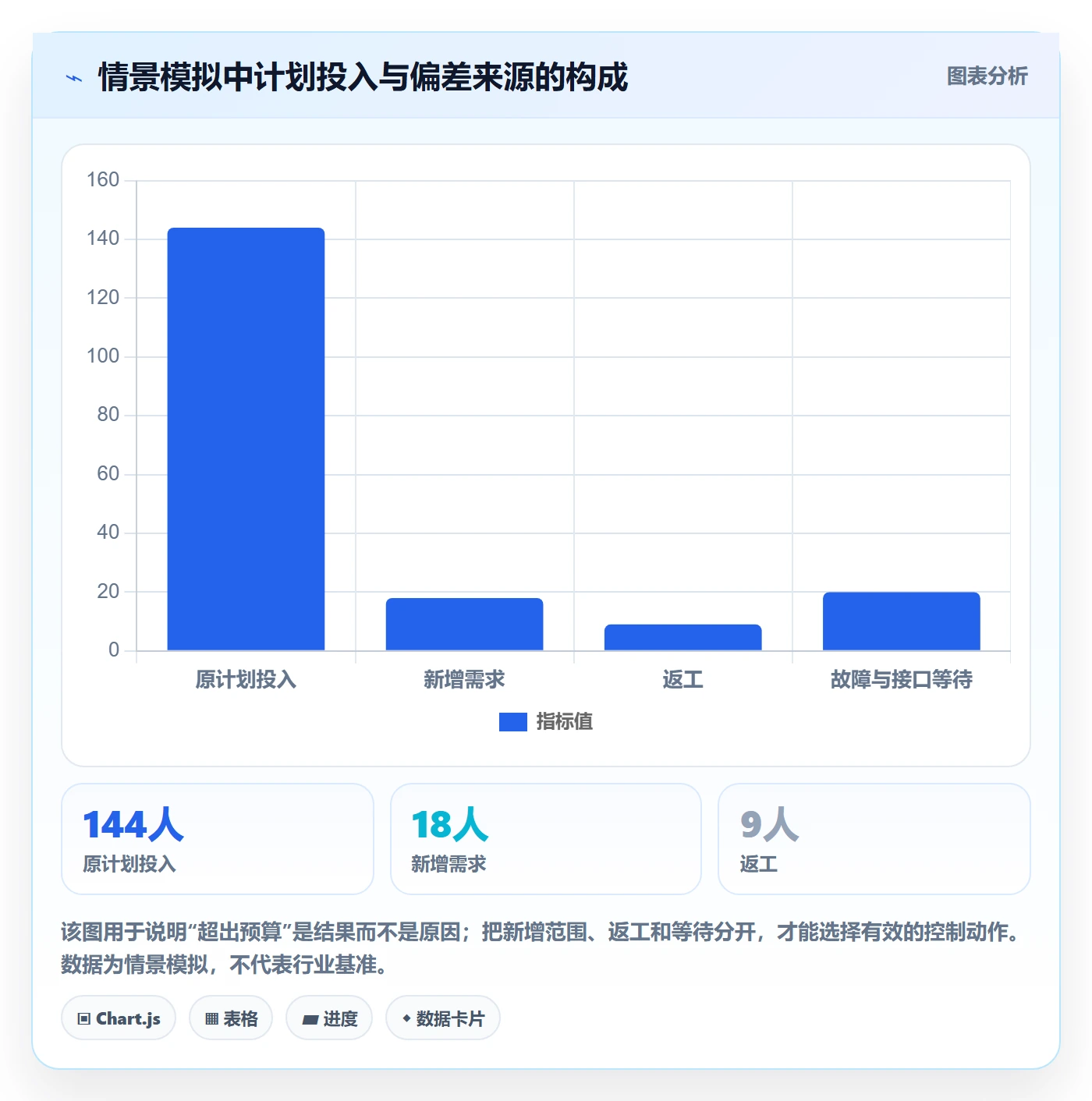Click the 0 y-axis tick label

tap(114, 650)
